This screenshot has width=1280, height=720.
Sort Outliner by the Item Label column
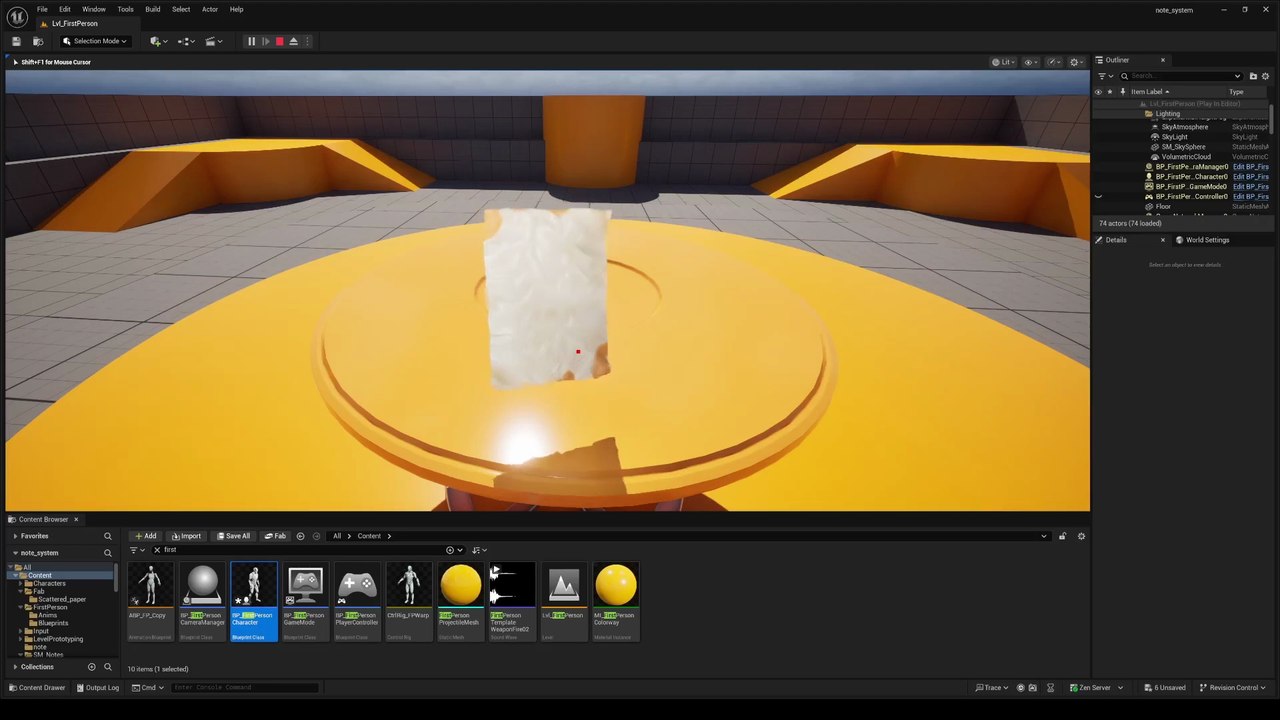coord(1150,92)
